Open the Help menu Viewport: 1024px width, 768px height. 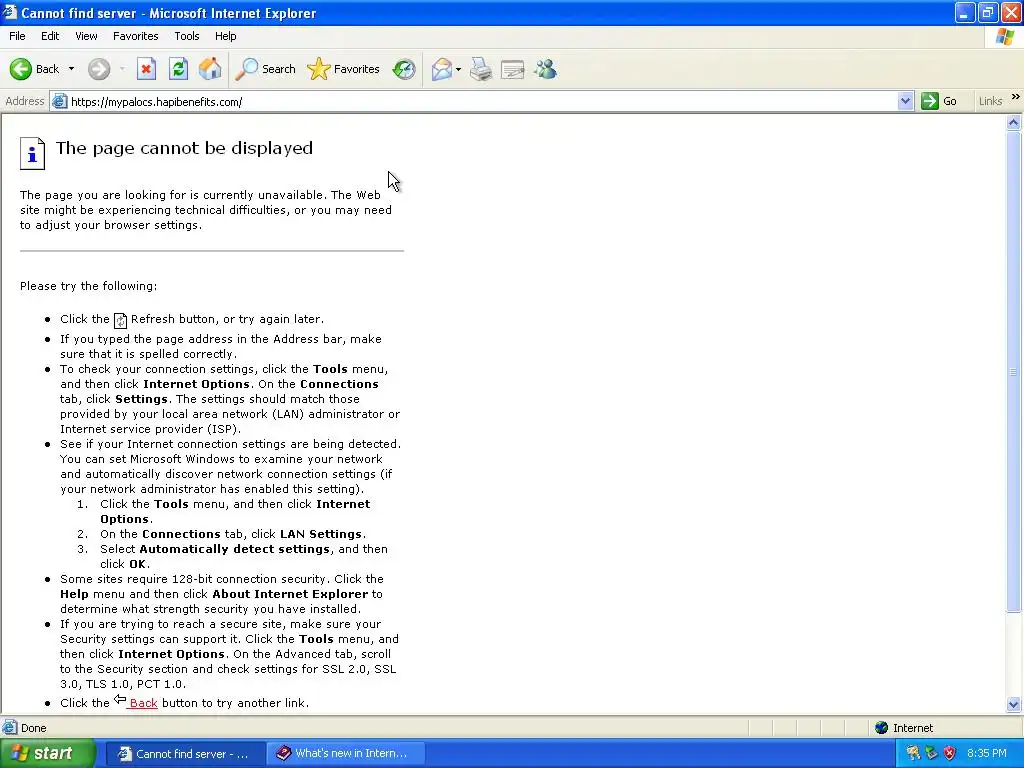[225, 36]
